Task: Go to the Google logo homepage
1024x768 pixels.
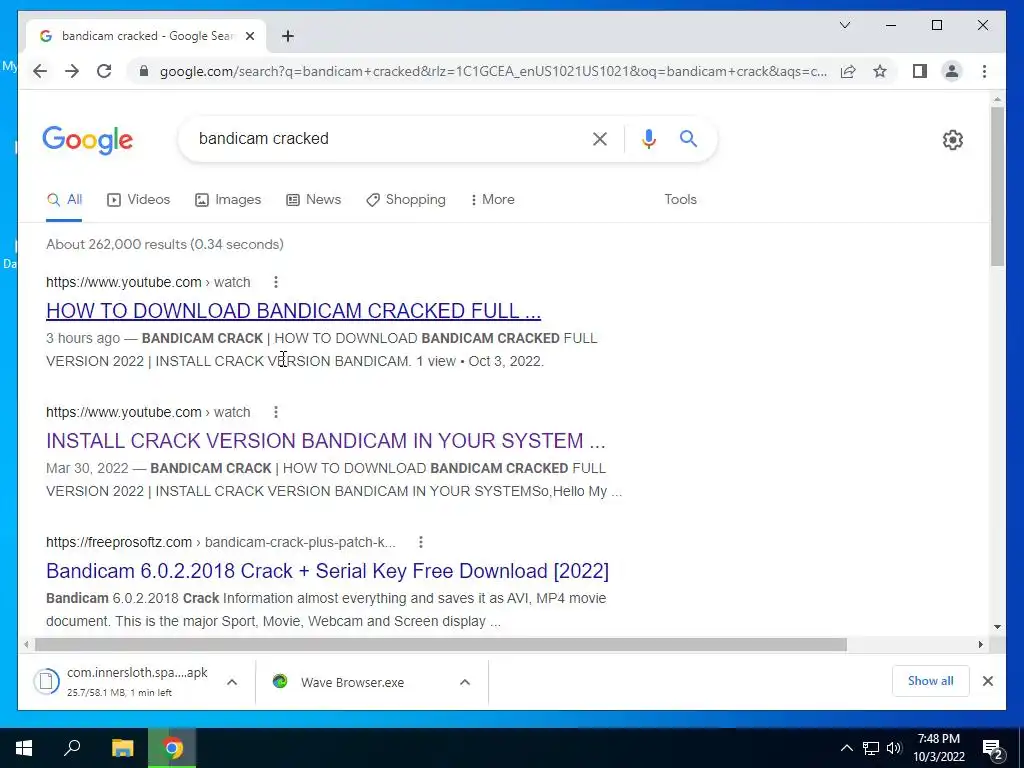Action: pos(88,140)
